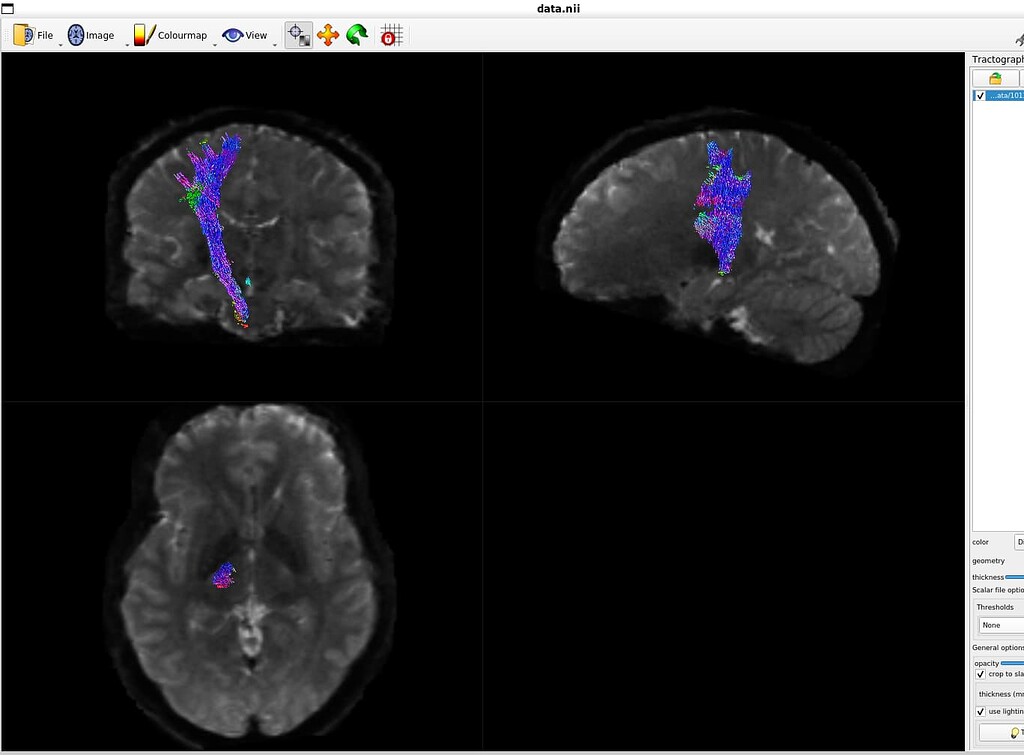1024x755 pixels.
Task: Click the Colourmap palette icon
Action: click(145, 36)
